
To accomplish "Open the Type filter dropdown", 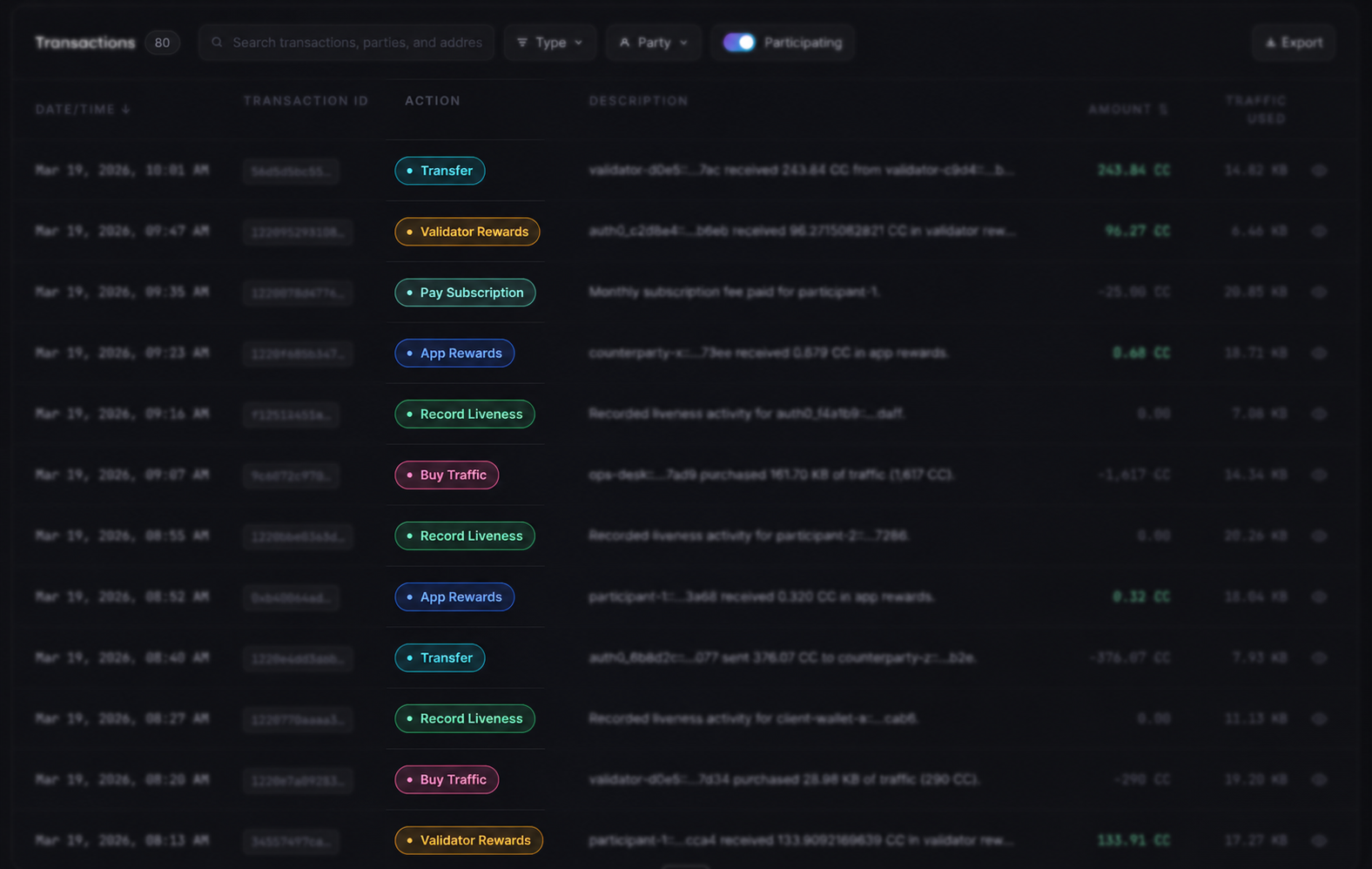I will pos(549,43).
